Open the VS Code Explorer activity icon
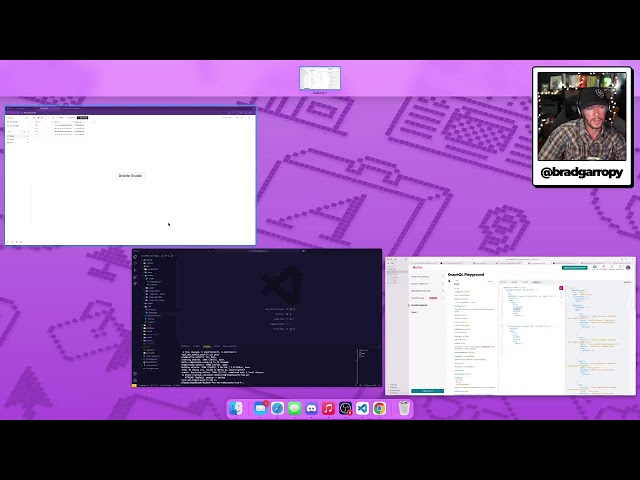The image size is (640, 480). coord(135,257)
